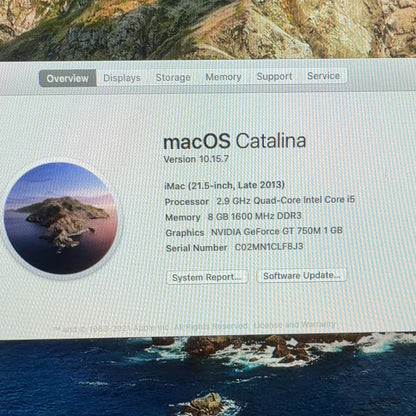Switch to the Displays tab
The image size is (416, 416).
pyautogui.click(x=122, y=78)
